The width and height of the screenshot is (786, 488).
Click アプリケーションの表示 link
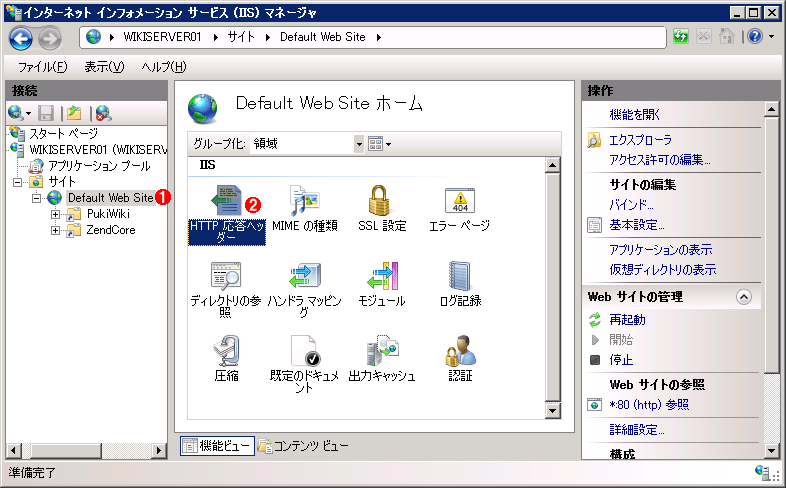tap(661, 250)
